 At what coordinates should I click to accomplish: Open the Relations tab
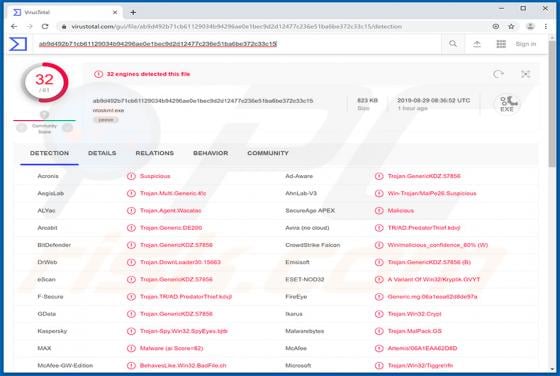point(155,153)
